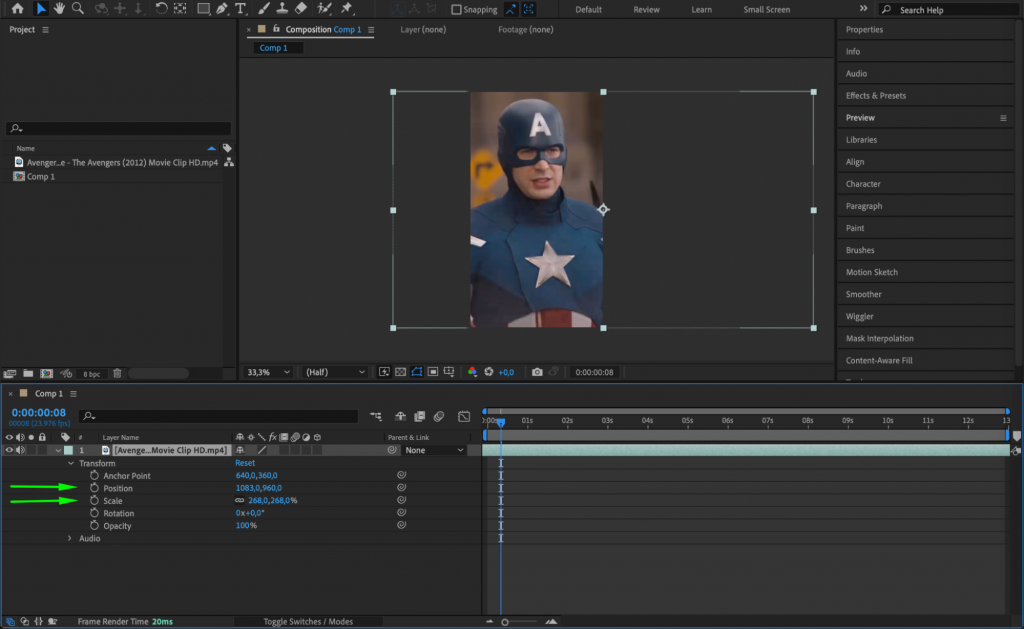Expand the Audio properties of the layer
This screenshot has height=629, width=1024.
(x=67, y=538)
